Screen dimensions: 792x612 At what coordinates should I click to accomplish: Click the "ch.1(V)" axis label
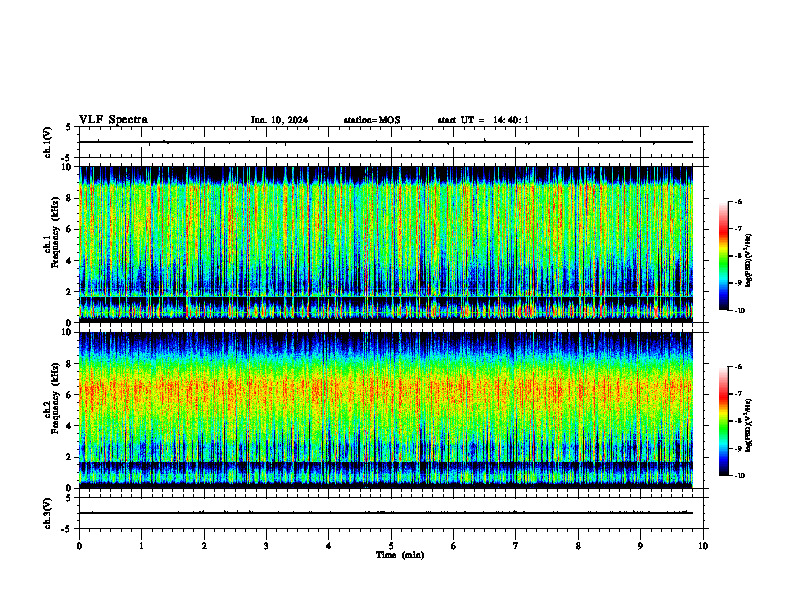pyautogui.click(x=48, y=142)
